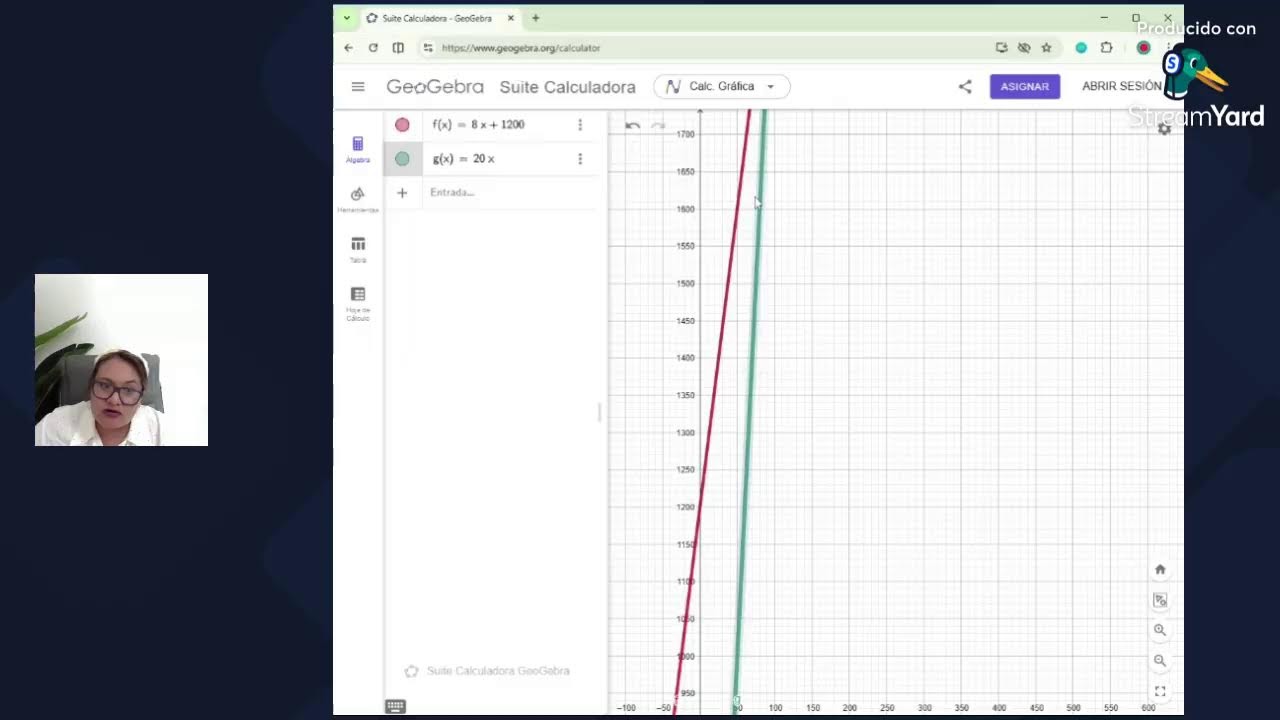
Task: Click ABRIR SESIÓN link
Action: [x=1122, y=87]
